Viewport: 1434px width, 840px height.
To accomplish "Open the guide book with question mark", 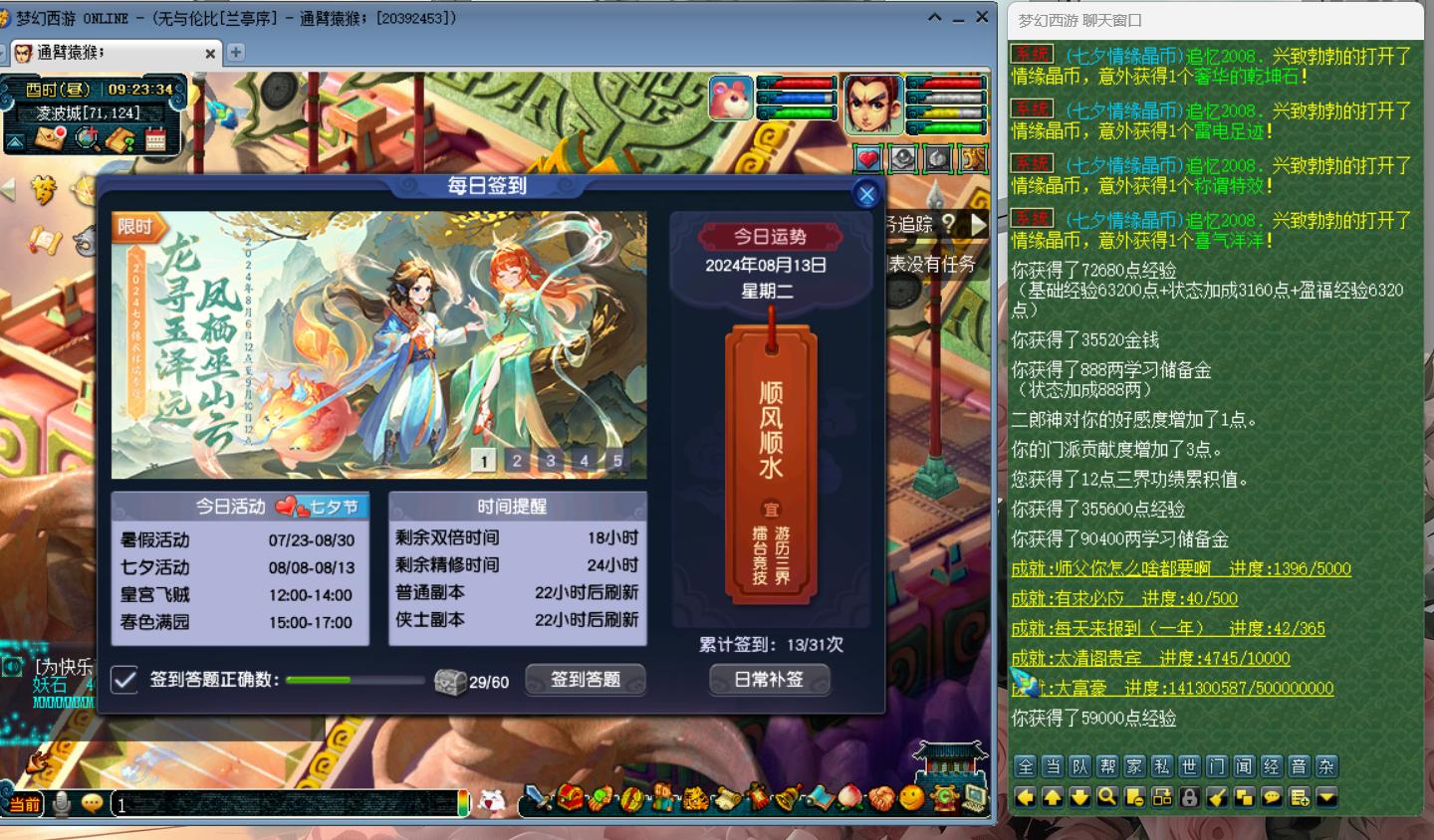I will 120,138.
